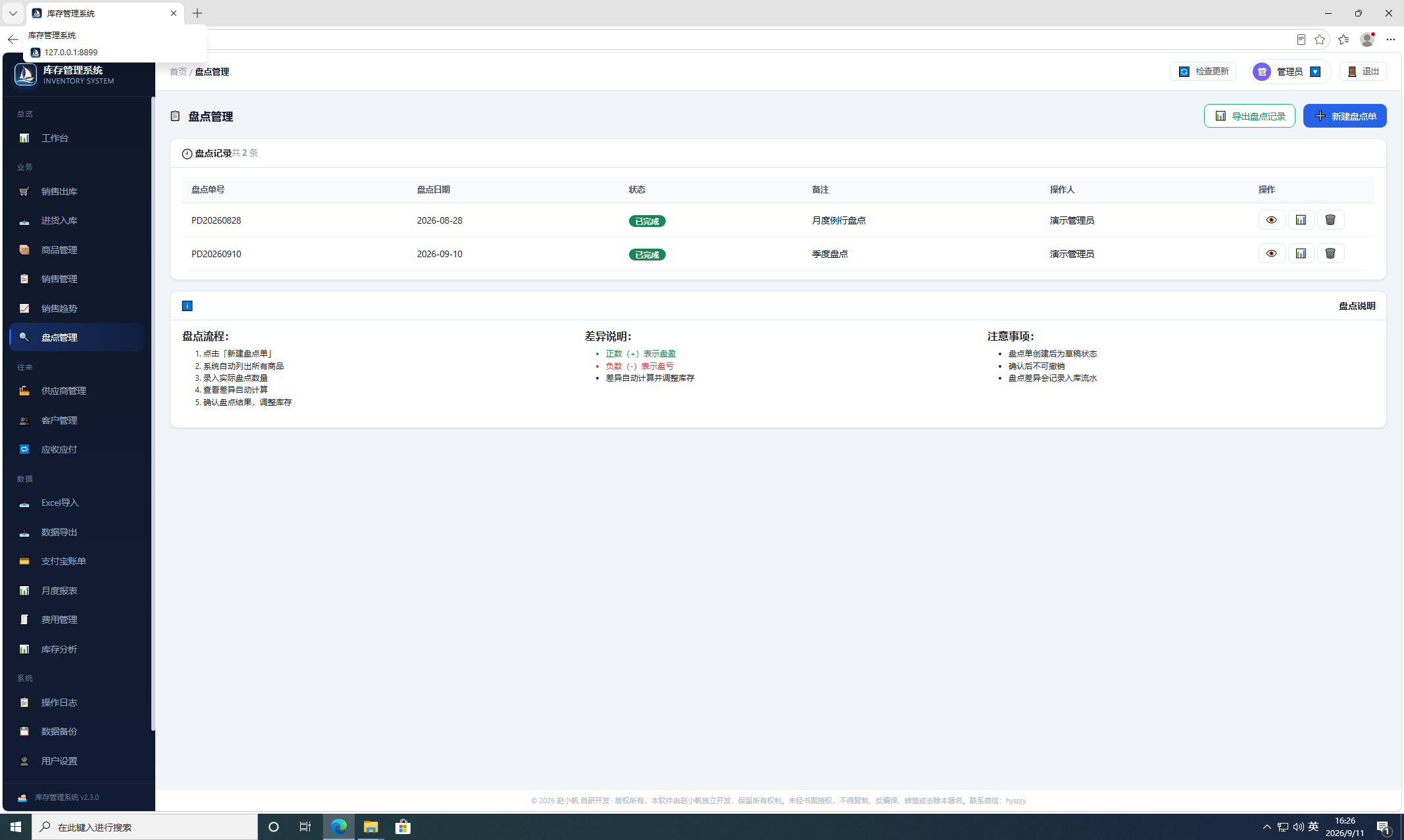The image size is (1404, 840).
Task: Export chart icon for PD20260910 row
Action: [x=1301, y=253]
